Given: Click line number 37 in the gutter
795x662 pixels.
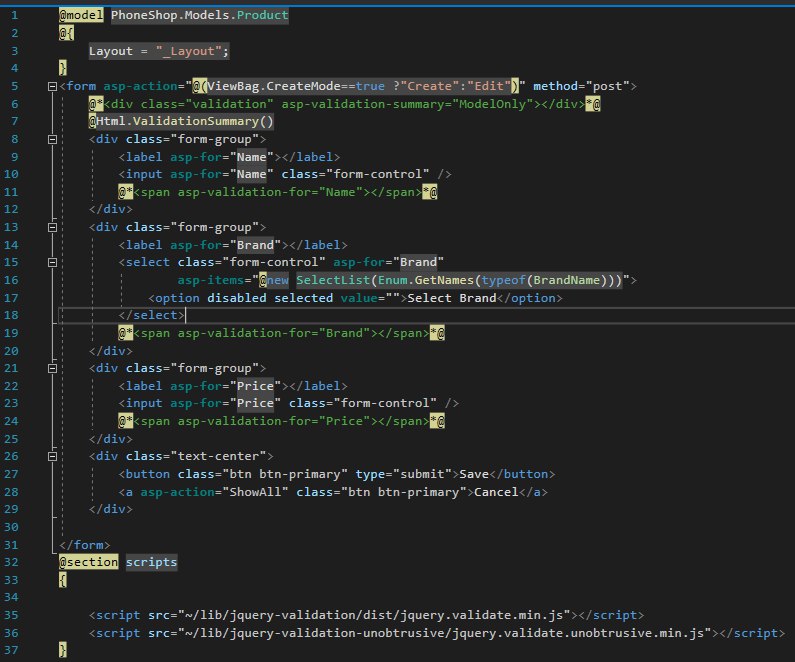Looking at the screenshot, I should [11, 650].
